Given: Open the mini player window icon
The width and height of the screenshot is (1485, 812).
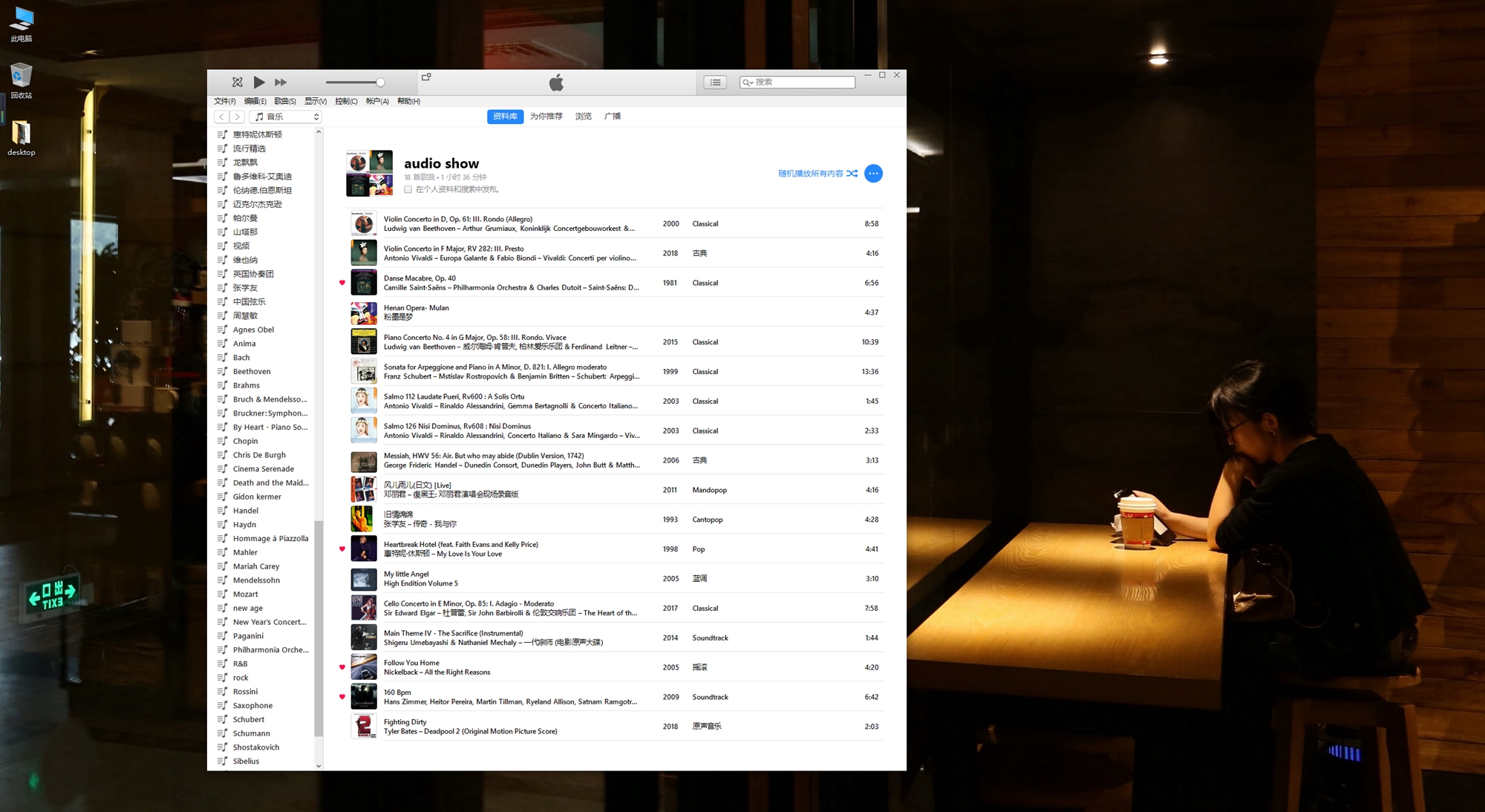Looking at the screenshot, I should coord(426,77).
